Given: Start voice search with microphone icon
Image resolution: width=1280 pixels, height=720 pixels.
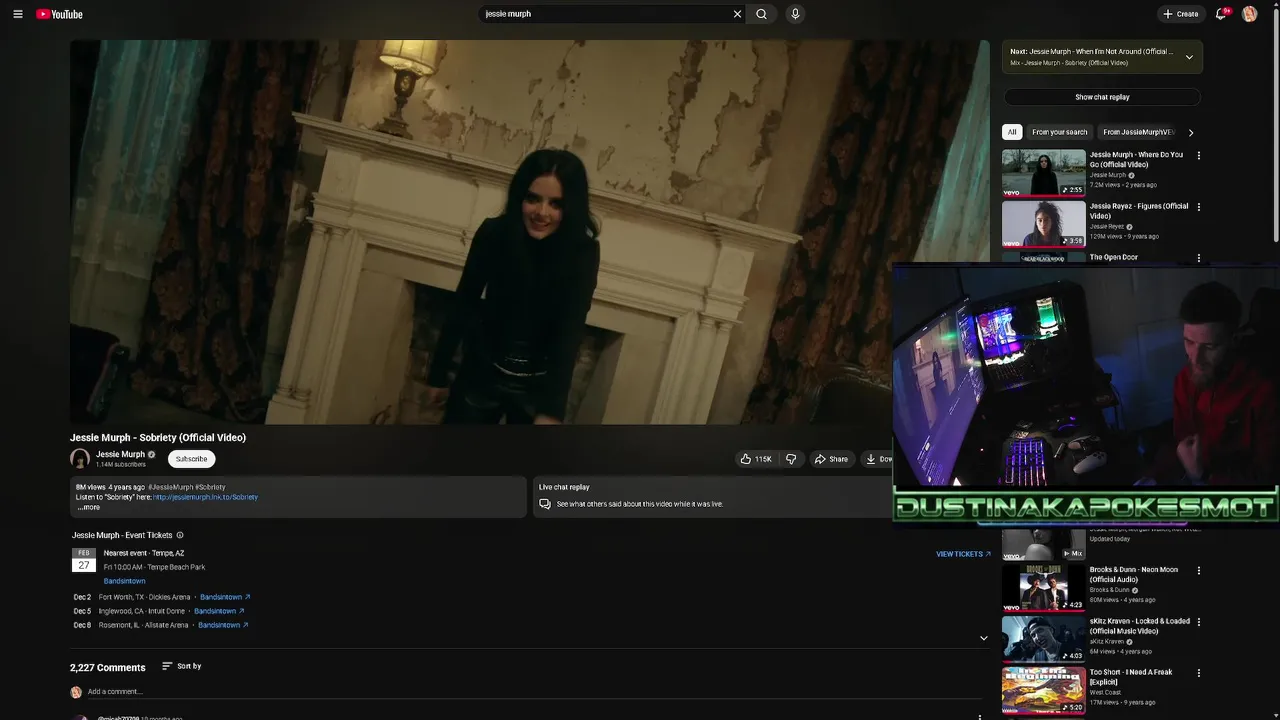Looking at the screenshot, I should tap(795, 14).
